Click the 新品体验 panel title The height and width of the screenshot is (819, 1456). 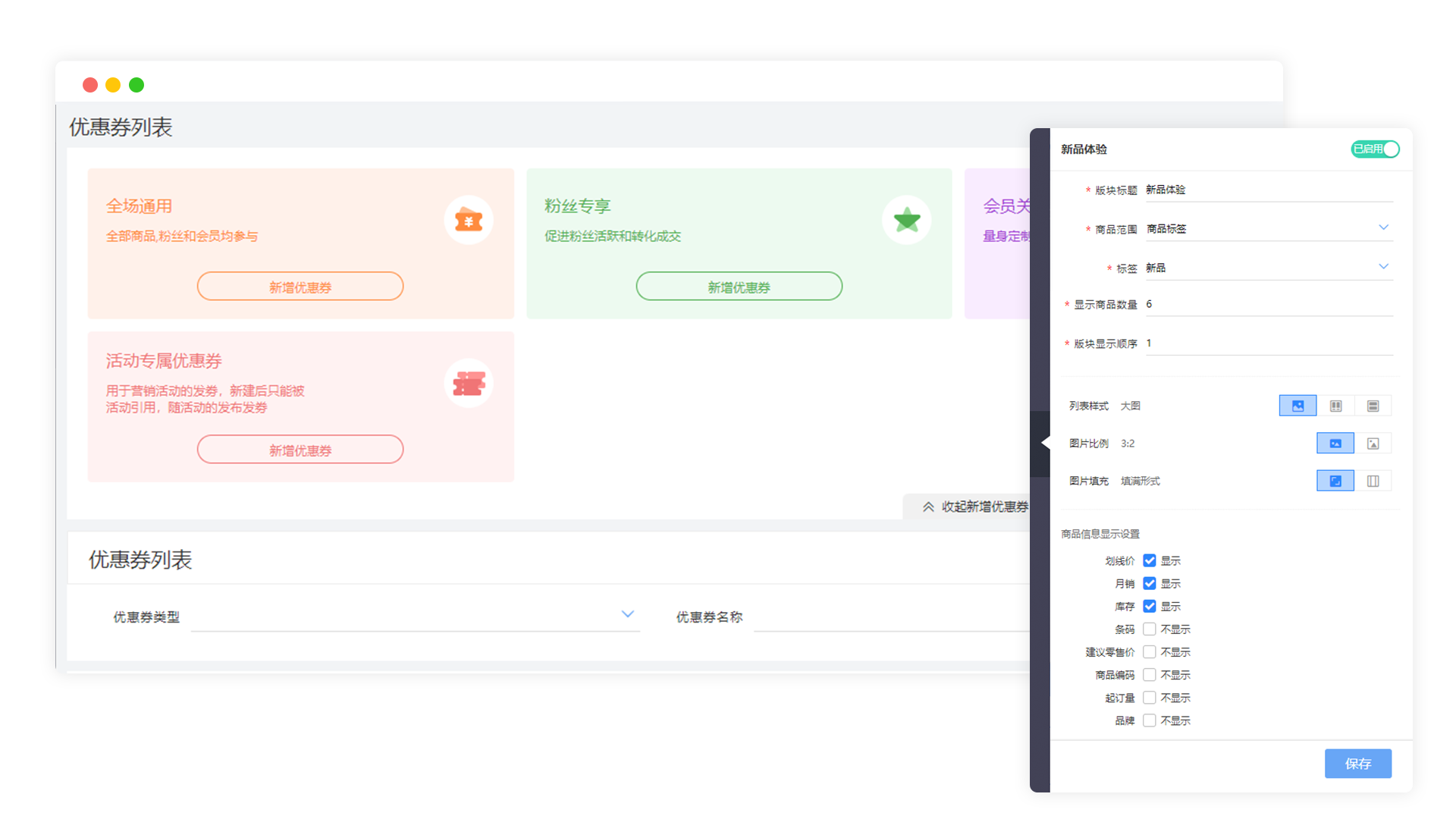(1084, 149)
